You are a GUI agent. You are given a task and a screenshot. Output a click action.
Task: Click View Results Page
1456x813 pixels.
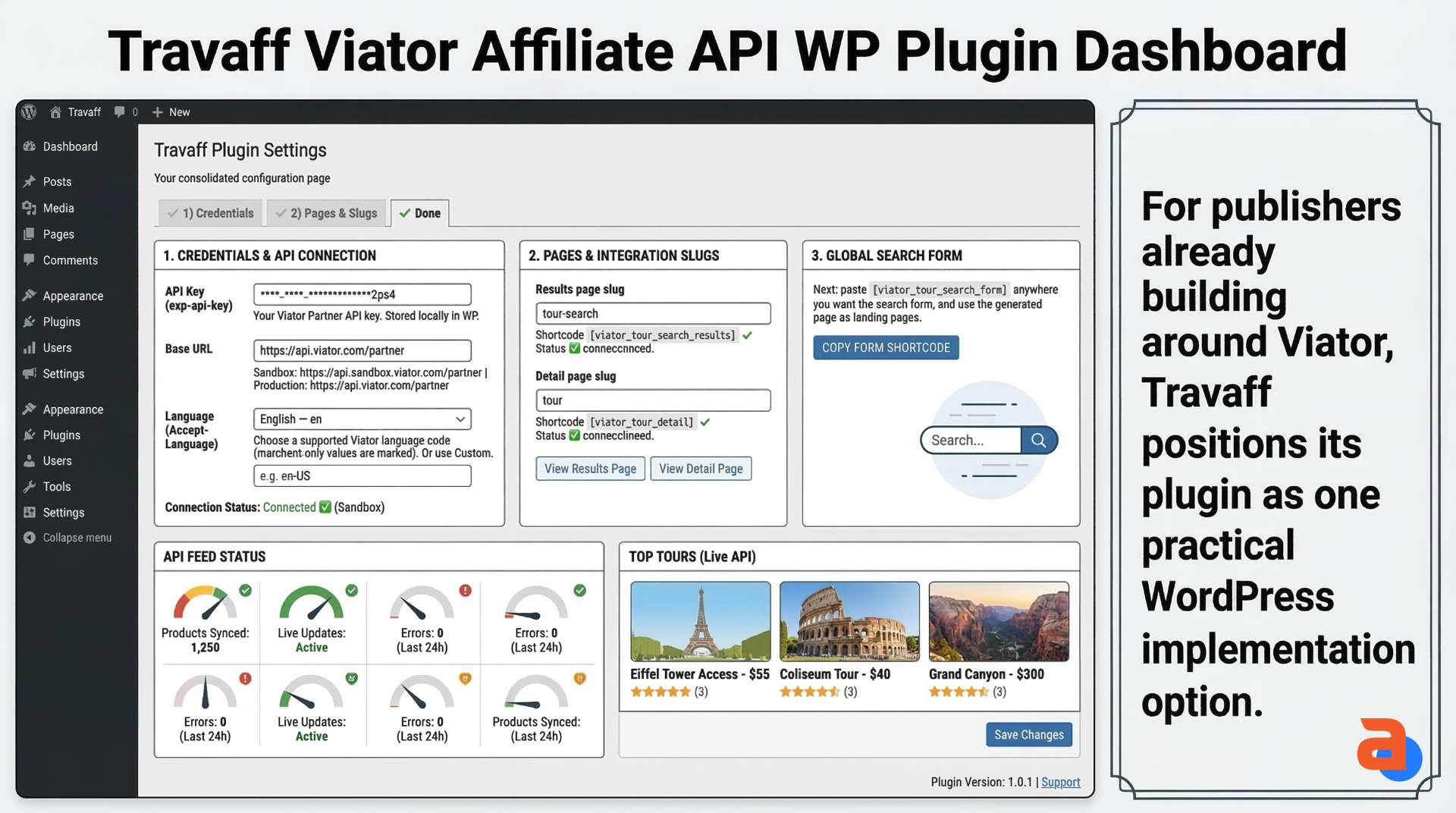[x=590, y=468]
